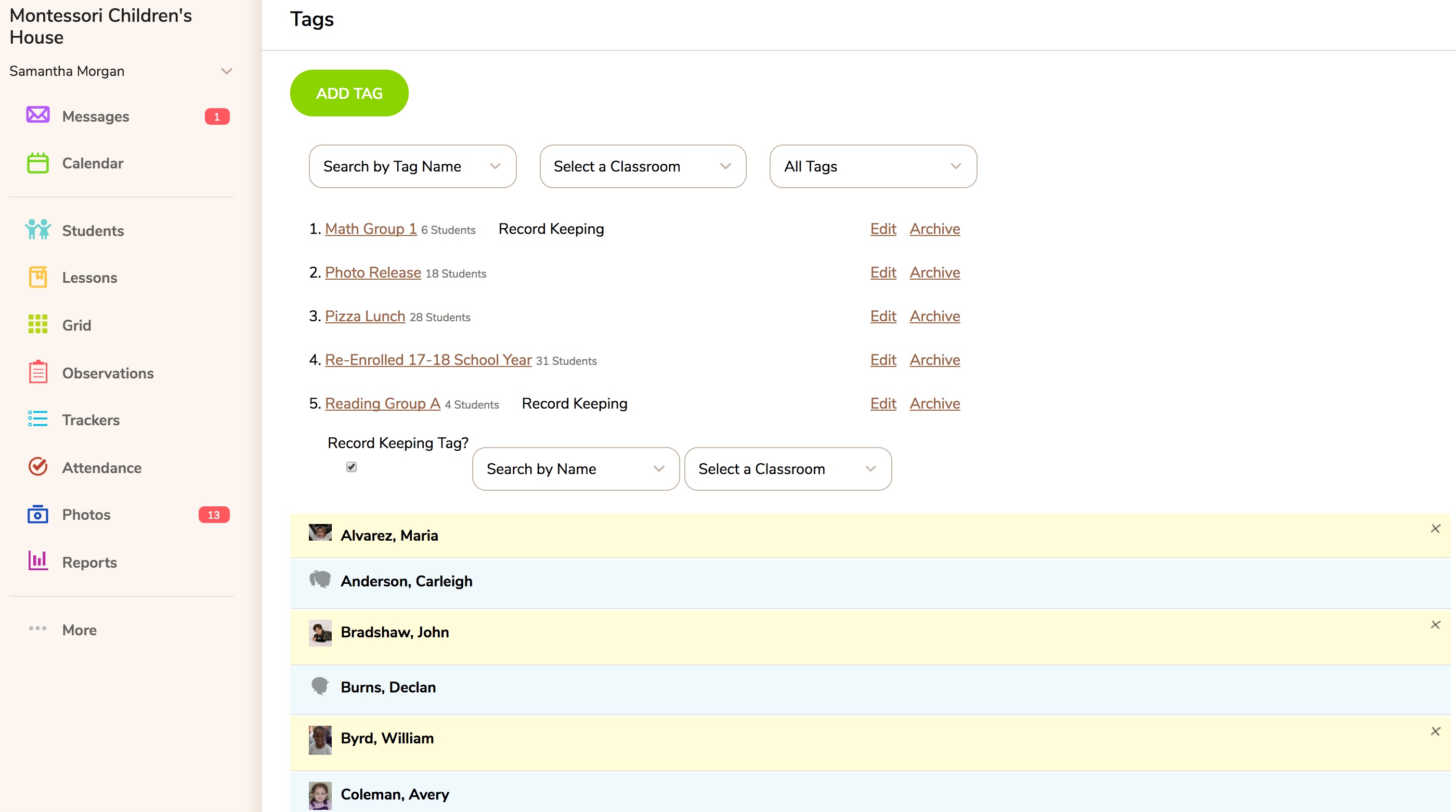Click Maria Alvarez's photo thumbnail
This screenshot has height=812, width=1456.
click(x=320, y=532)
